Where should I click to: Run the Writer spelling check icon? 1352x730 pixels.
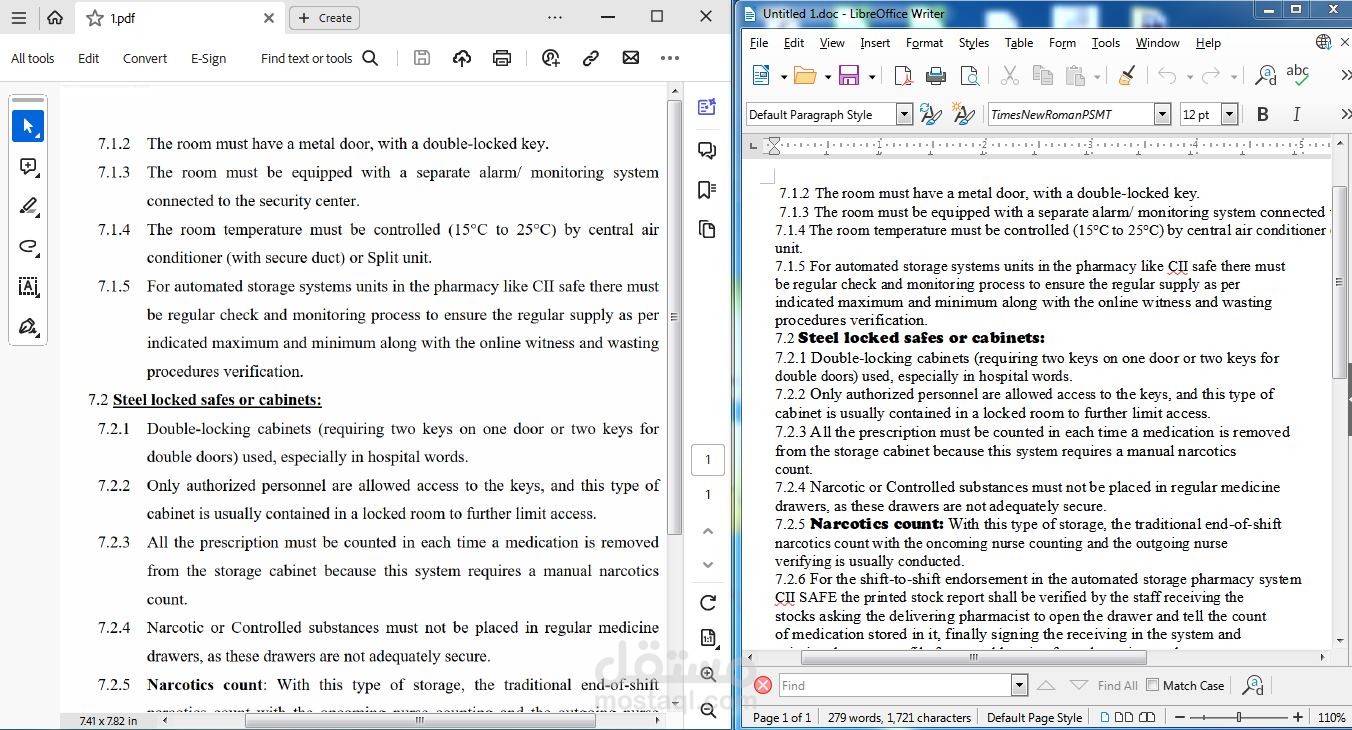pos(1298,75)
